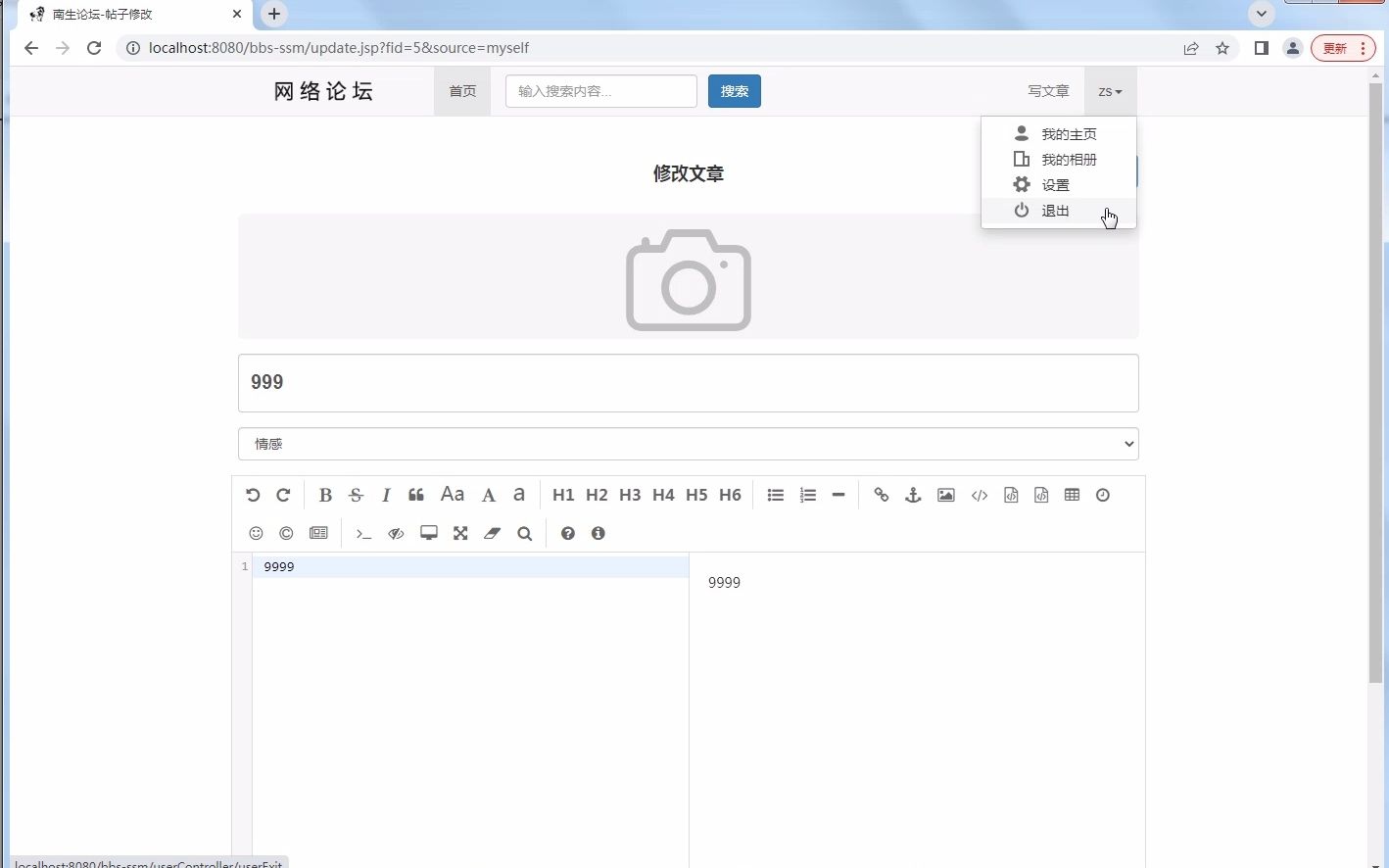Open a new browser tab
Viewport: 1389px width, 868px height.
click(274, 14)
